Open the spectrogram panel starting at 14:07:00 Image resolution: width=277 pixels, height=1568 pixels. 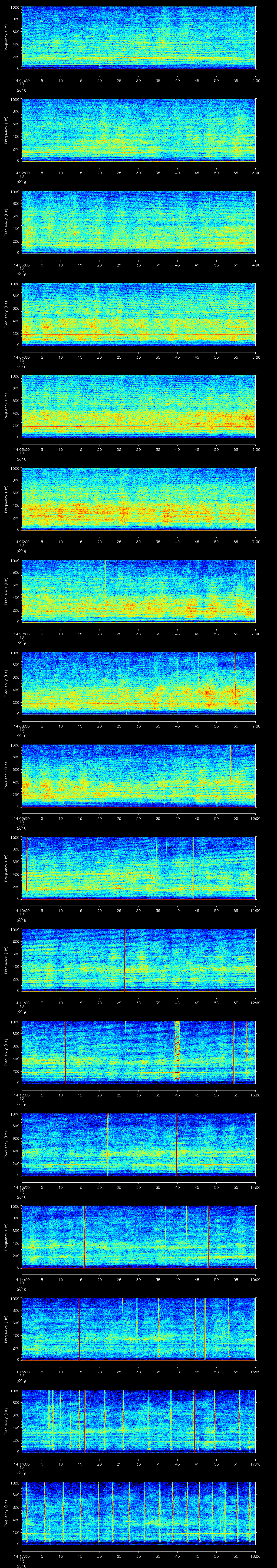pos(138,591)
